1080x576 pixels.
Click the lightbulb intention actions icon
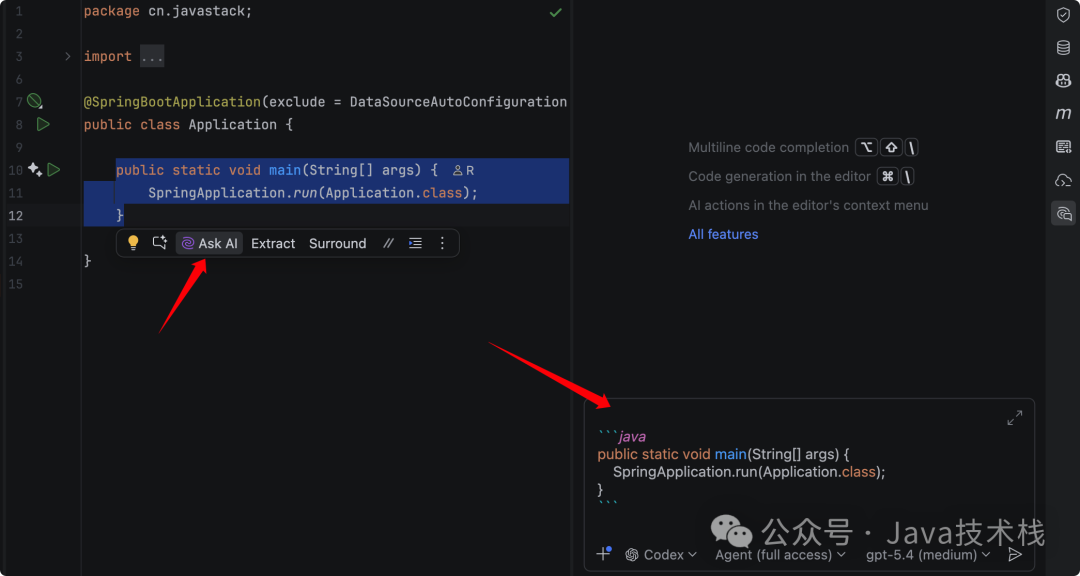point(134,243)
